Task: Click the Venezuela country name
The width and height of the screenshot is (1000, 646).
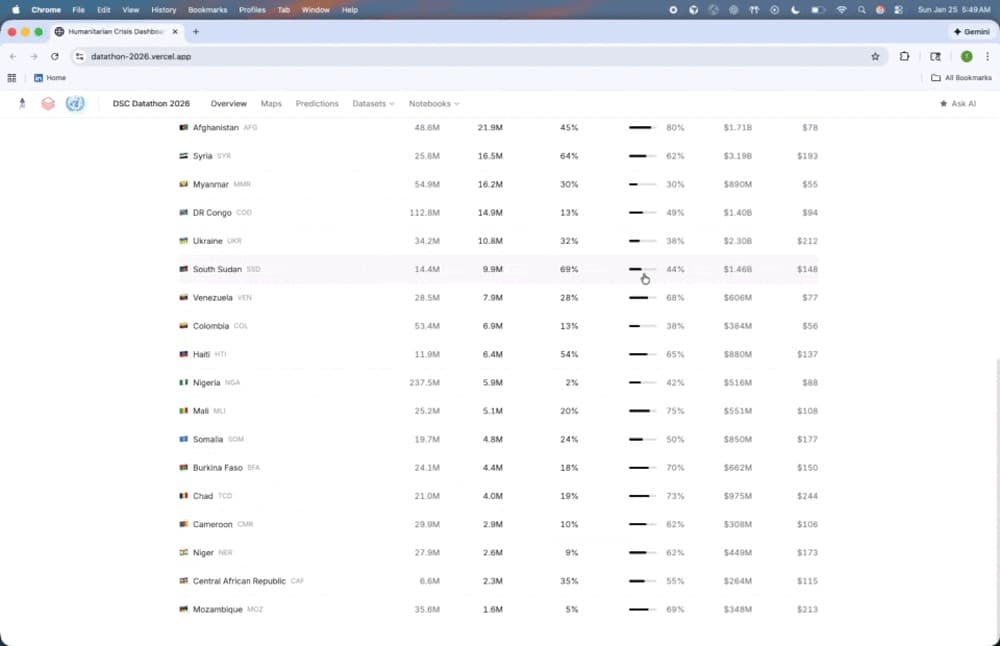Action: [x=212, y=297]
